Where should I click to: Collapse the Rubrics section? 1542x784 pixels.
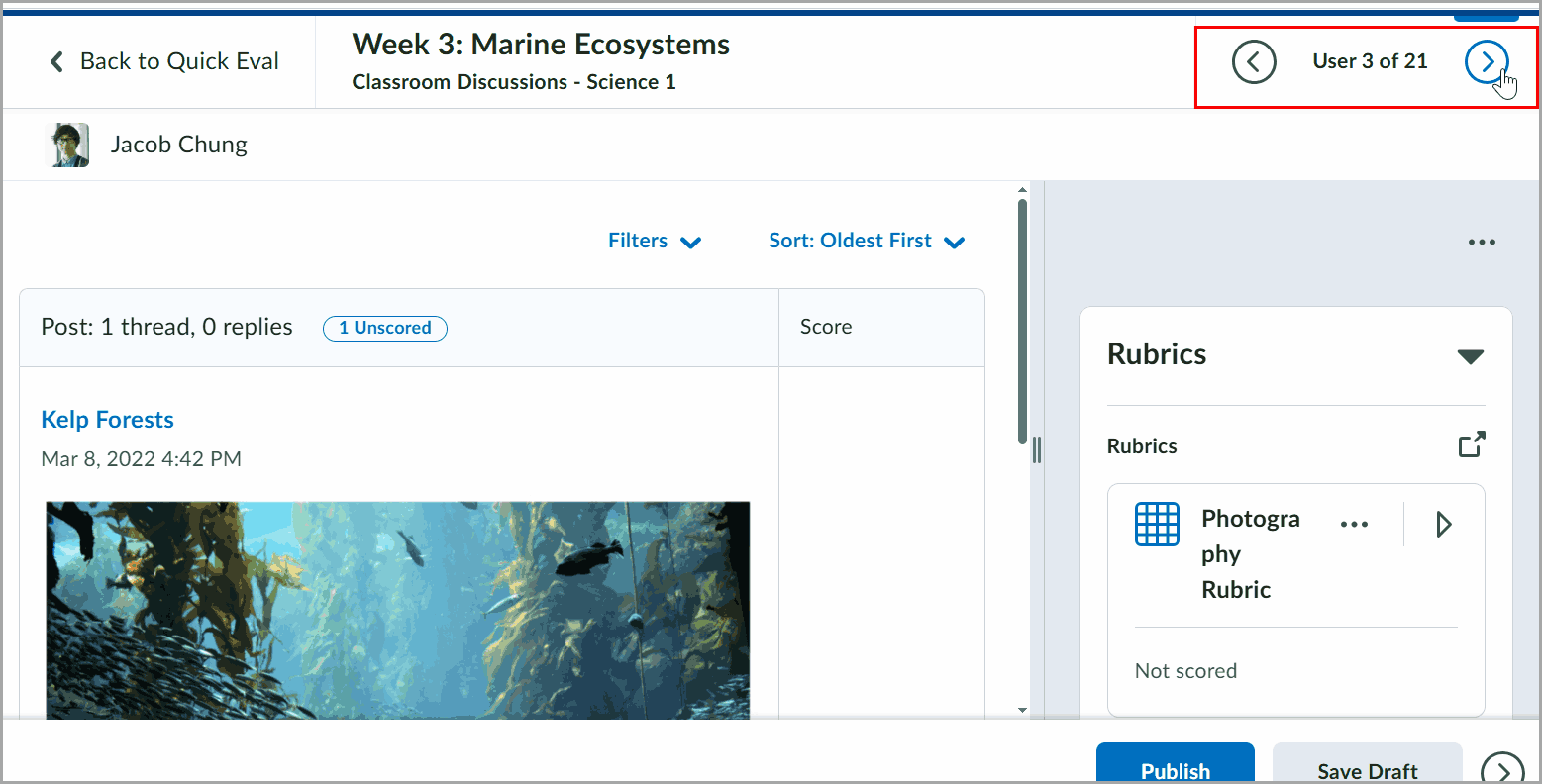1470,356
